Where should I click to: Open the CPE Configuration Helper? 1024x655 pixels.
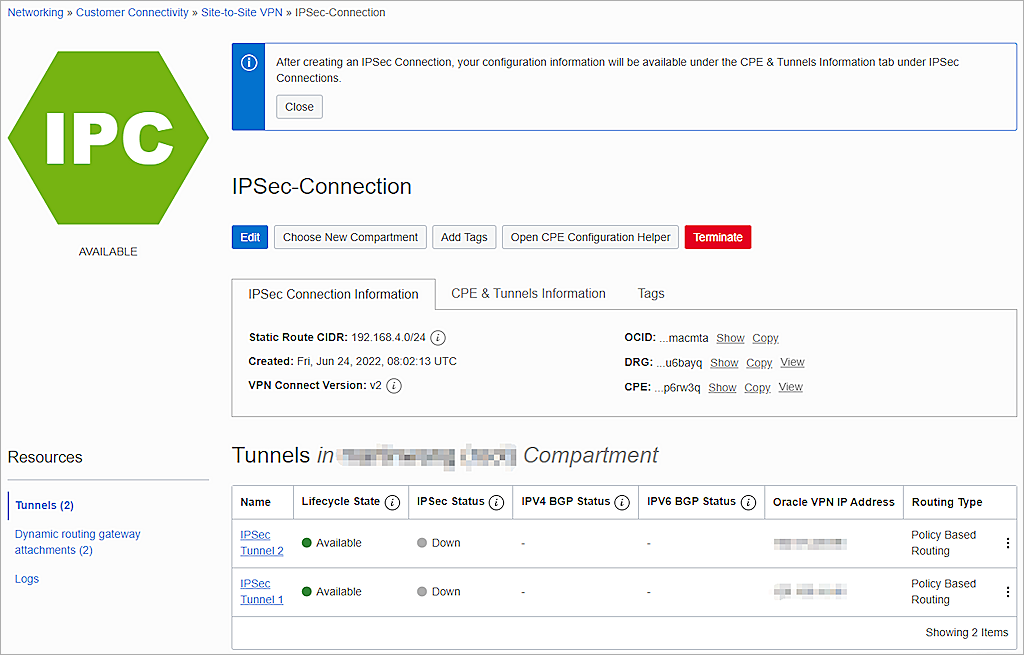(590, 237)
